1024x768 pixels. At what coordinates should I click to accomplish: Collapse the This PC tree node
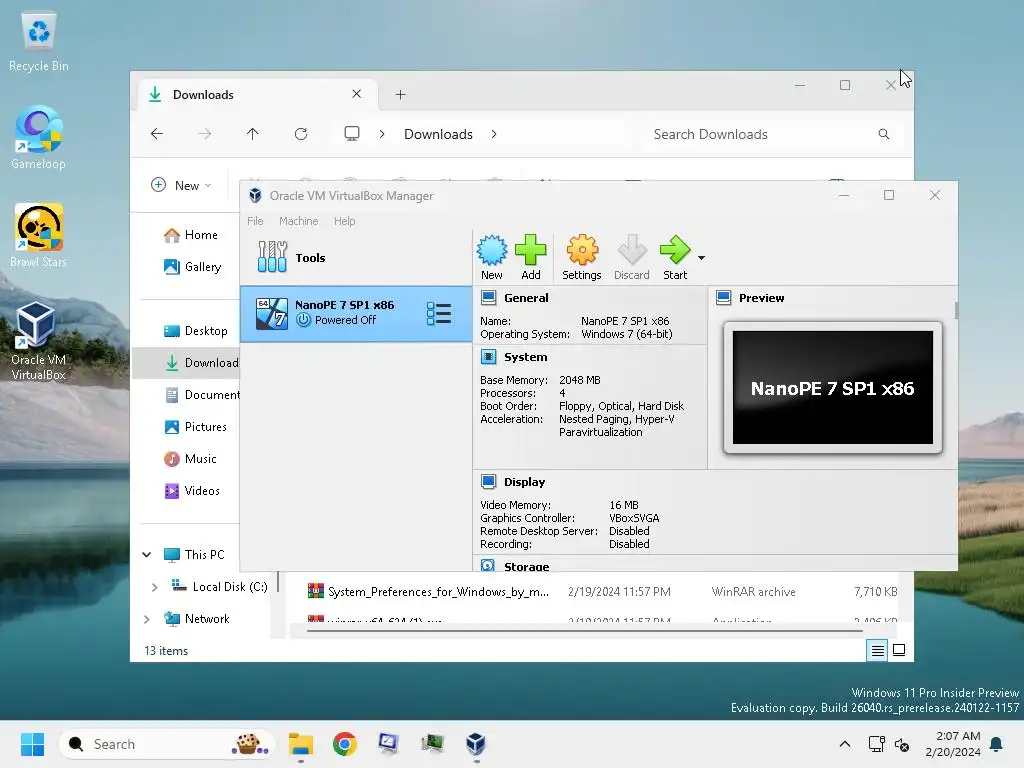(x=147, y=554)
